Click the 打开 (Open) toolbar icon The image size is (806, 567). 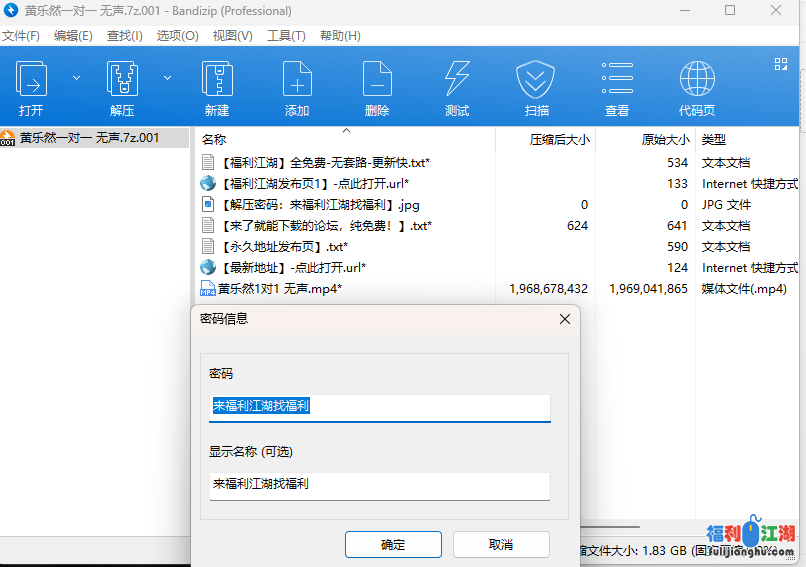click(31, 79)
